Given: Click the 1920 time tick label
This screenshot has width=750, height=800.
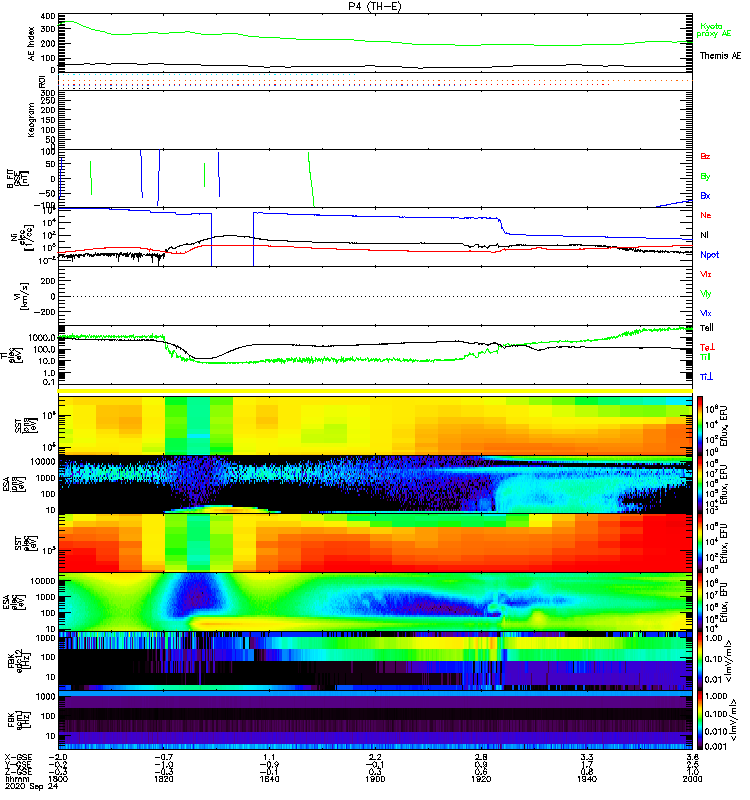Looking at the screenshot, I should [x=481, y=779].
